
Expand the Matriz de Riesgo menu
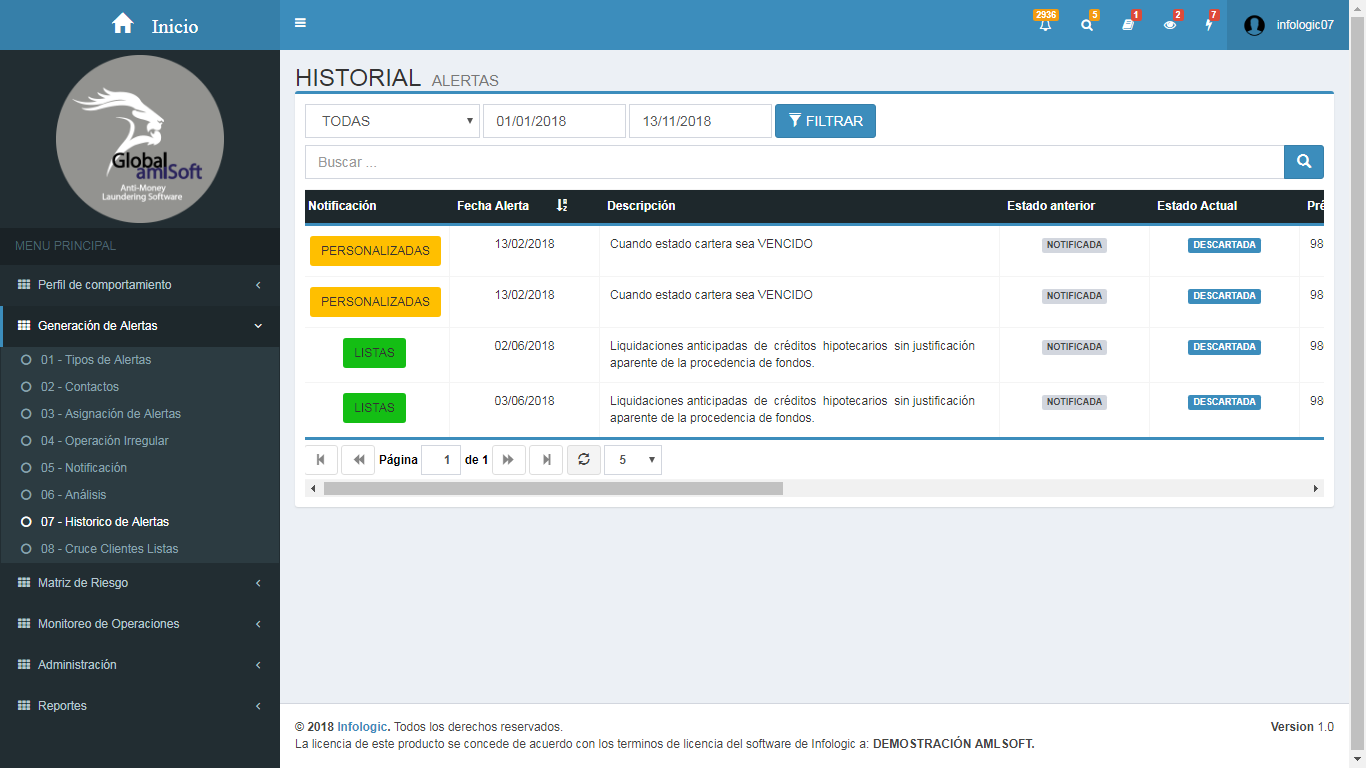[140, 583]
